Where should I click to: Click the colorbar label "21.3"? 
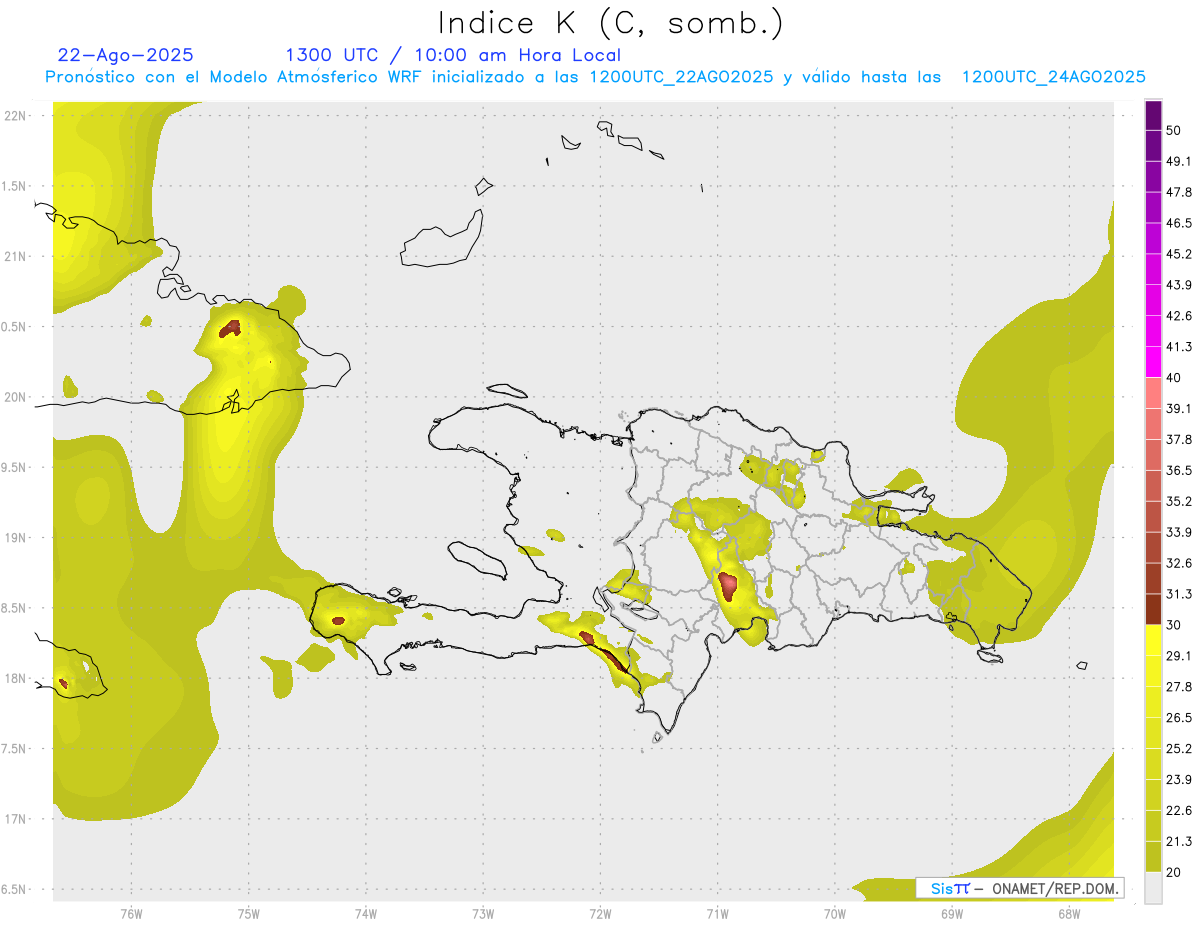1179,841
